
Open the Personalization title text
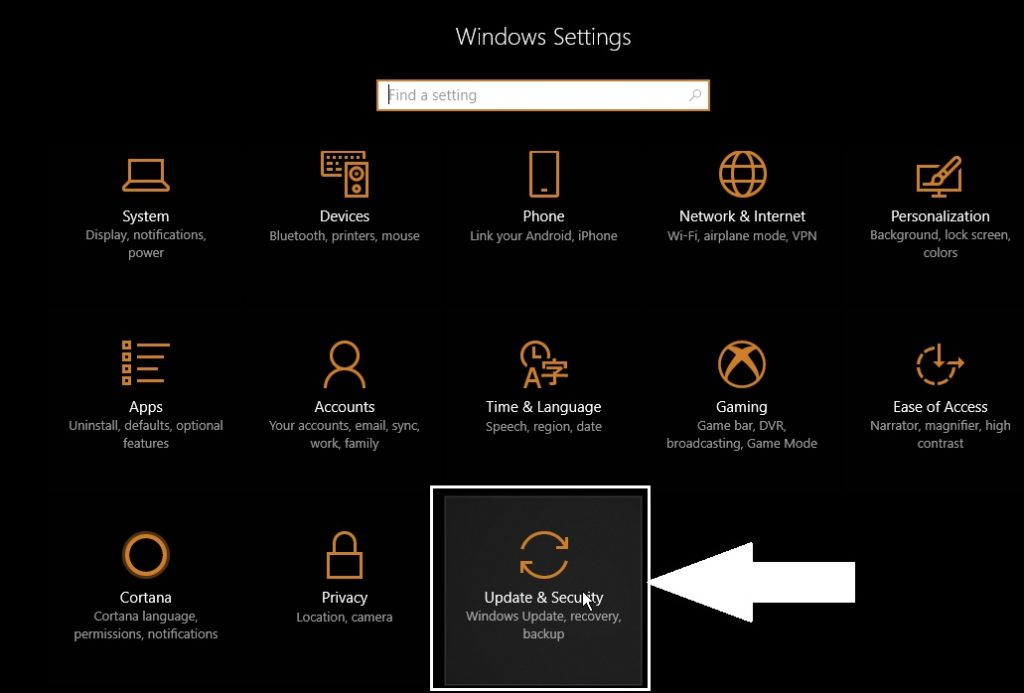(x=940, y=216)
